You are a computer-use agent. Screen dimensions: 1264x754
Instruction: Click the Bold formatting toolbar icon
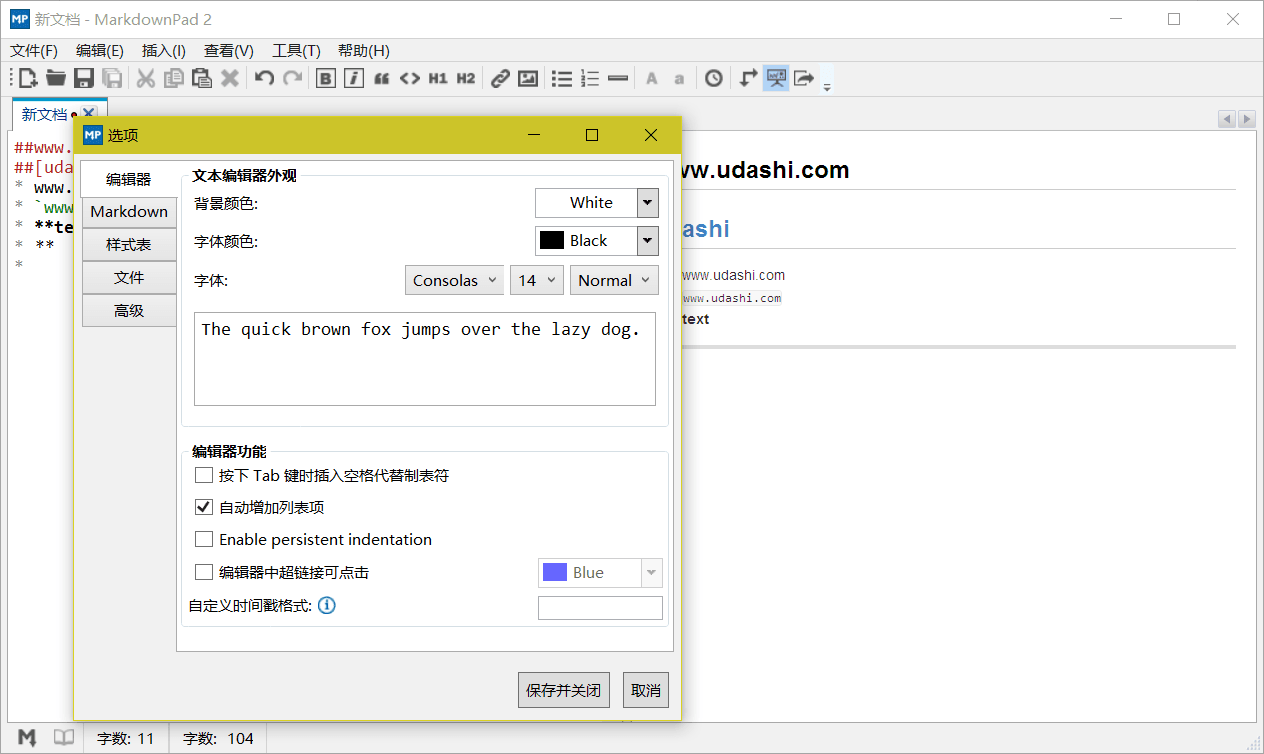point(326,78)
